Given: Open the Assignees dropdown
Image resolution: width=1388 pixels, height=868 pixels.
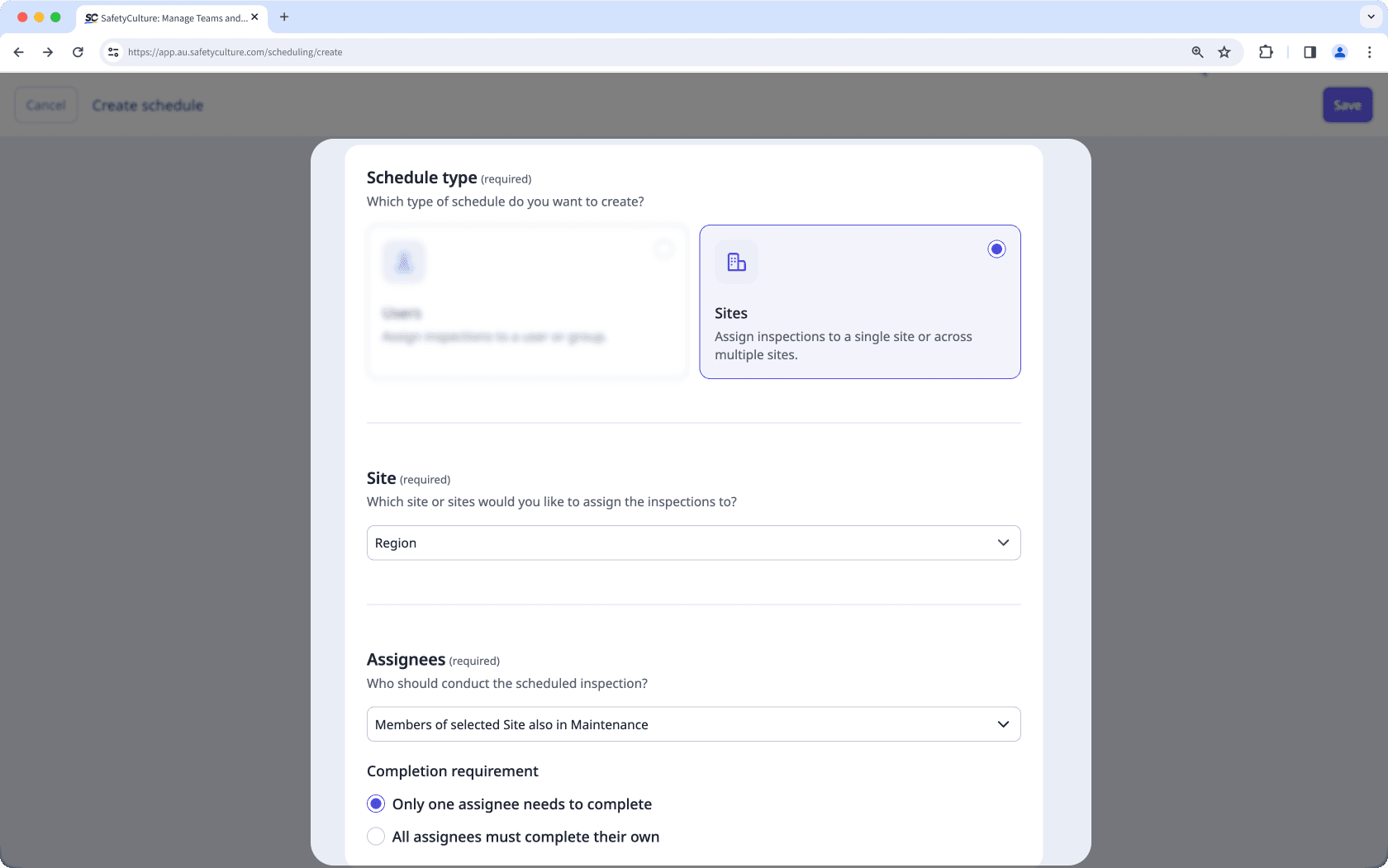Looking at the screenshot, I should click(x=693, y=724).
